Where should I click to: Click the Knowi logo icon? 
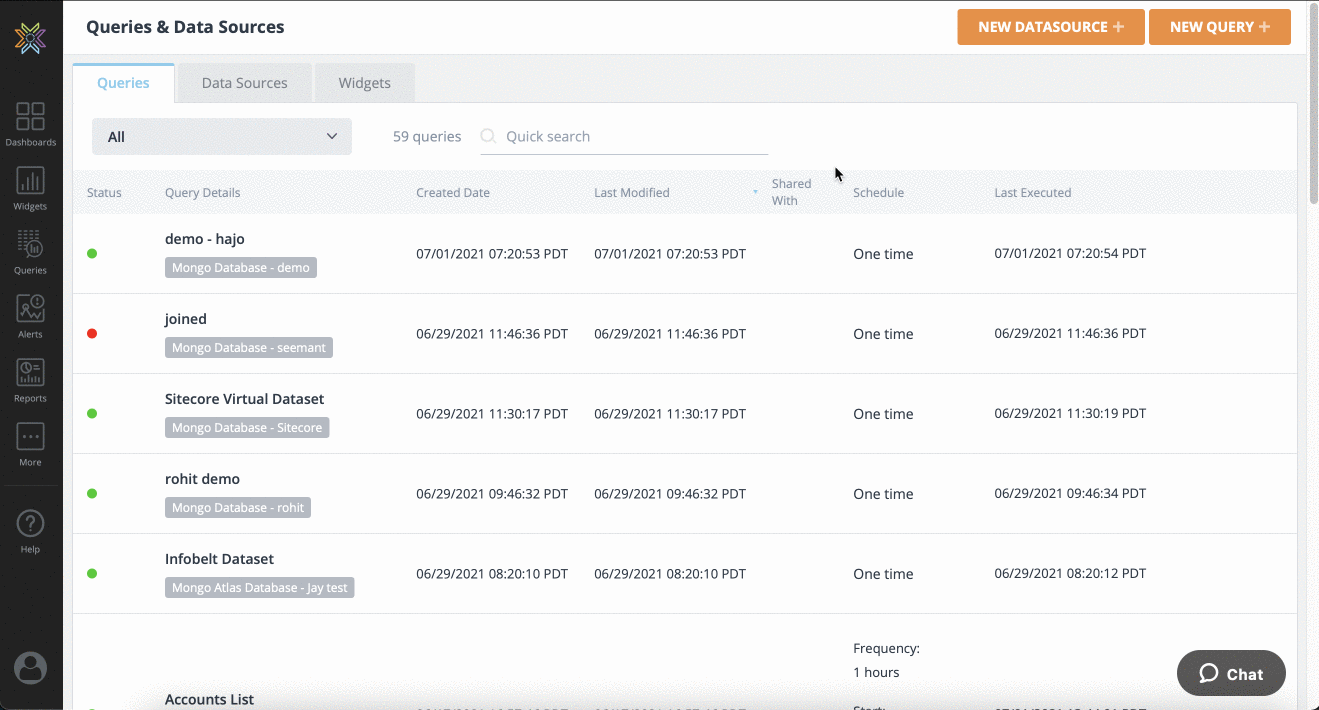click(30, 38)
